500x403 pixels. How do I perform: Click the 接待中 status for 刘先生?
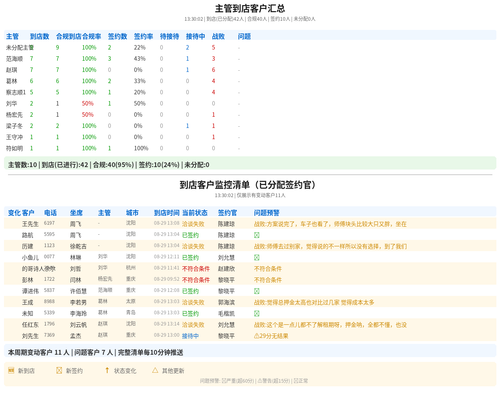tap(190, 336)
